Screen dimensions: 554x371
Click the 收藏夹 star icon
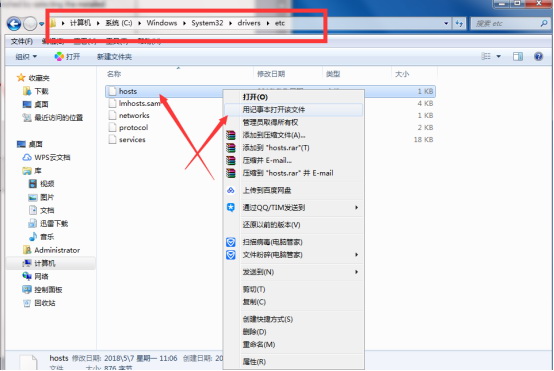[21, 77]
